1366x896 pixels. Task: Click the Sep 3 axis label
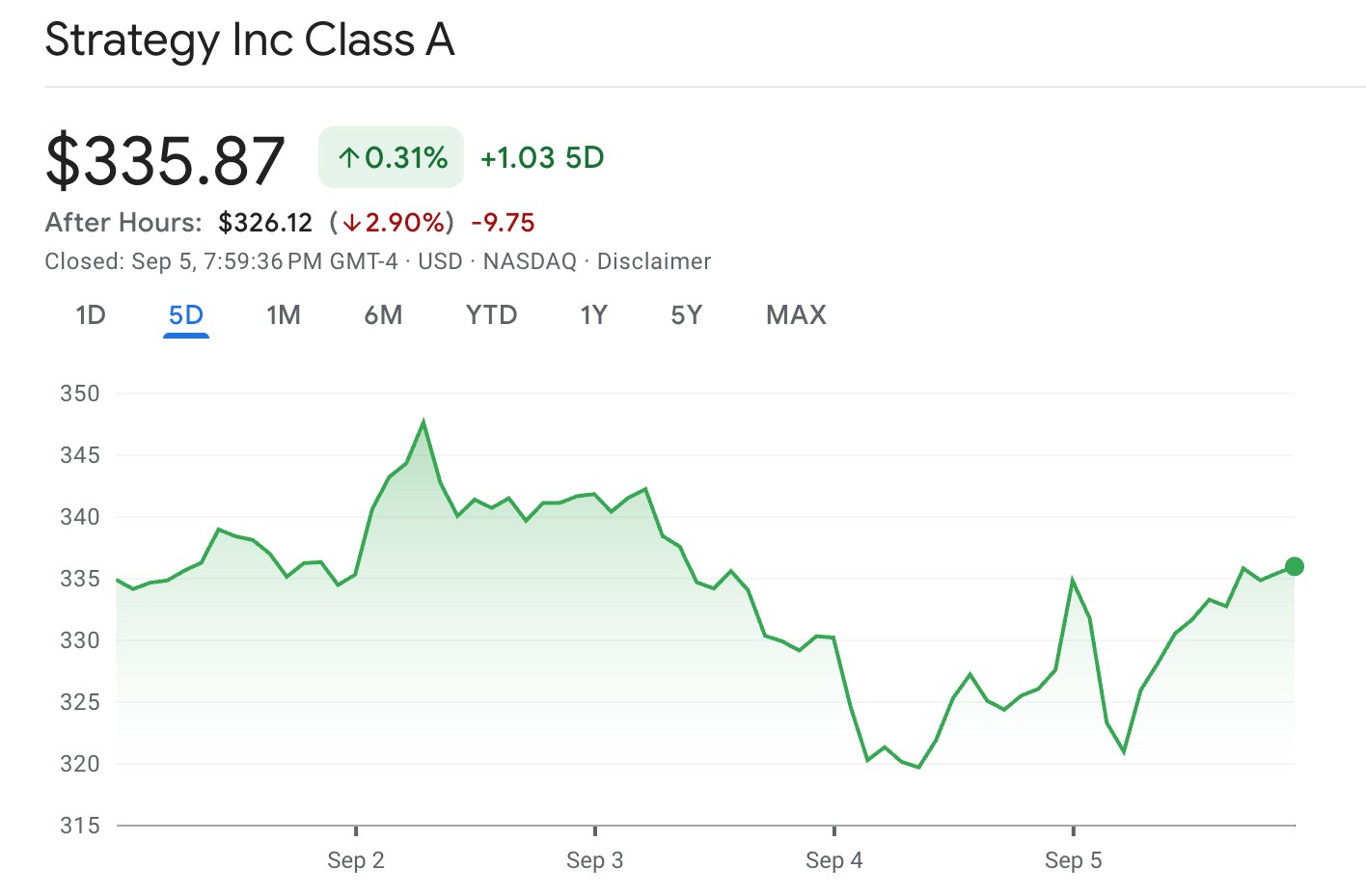[595, 859]
